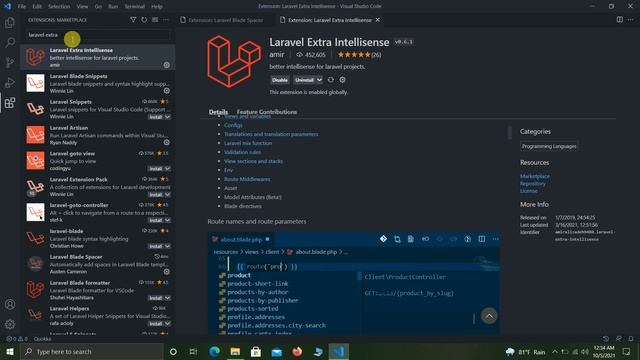Open the Terminal menu
The width and height of the screenshot is (640, 360).
click(134, 6)
